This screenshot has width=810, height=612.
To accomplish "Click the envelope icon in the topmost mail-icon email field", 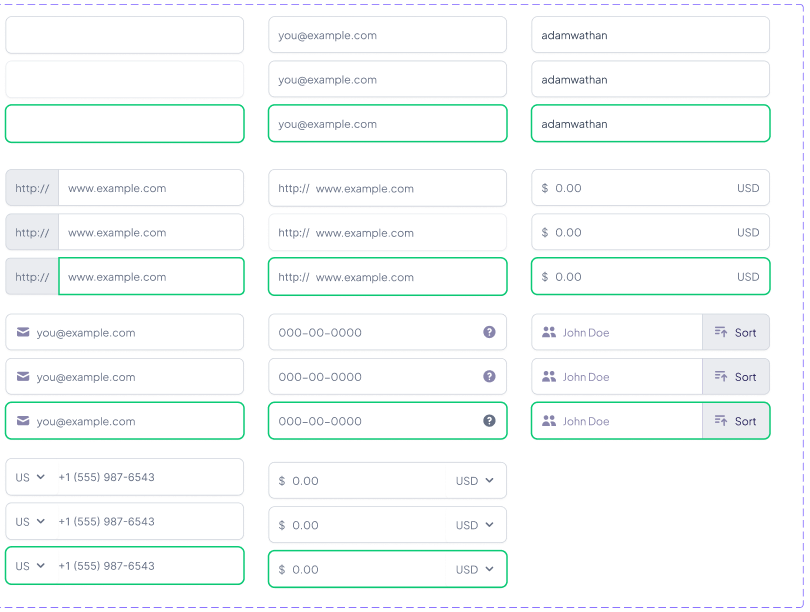I will pyautogui.click(x=23, y=332).
